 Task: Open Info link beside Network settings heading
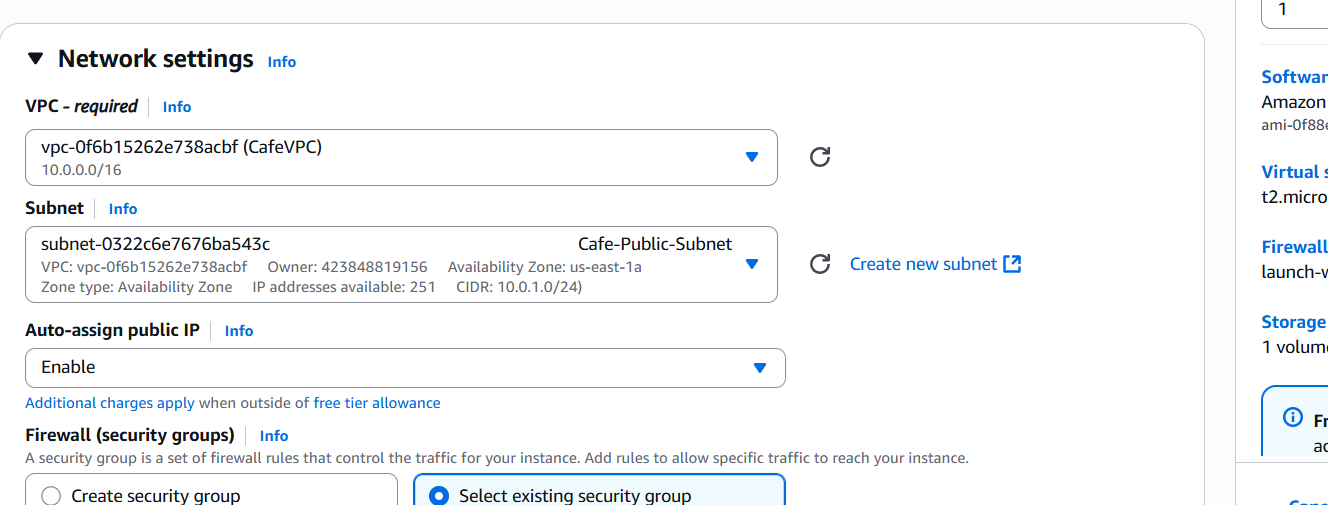[x=282, y=62]
